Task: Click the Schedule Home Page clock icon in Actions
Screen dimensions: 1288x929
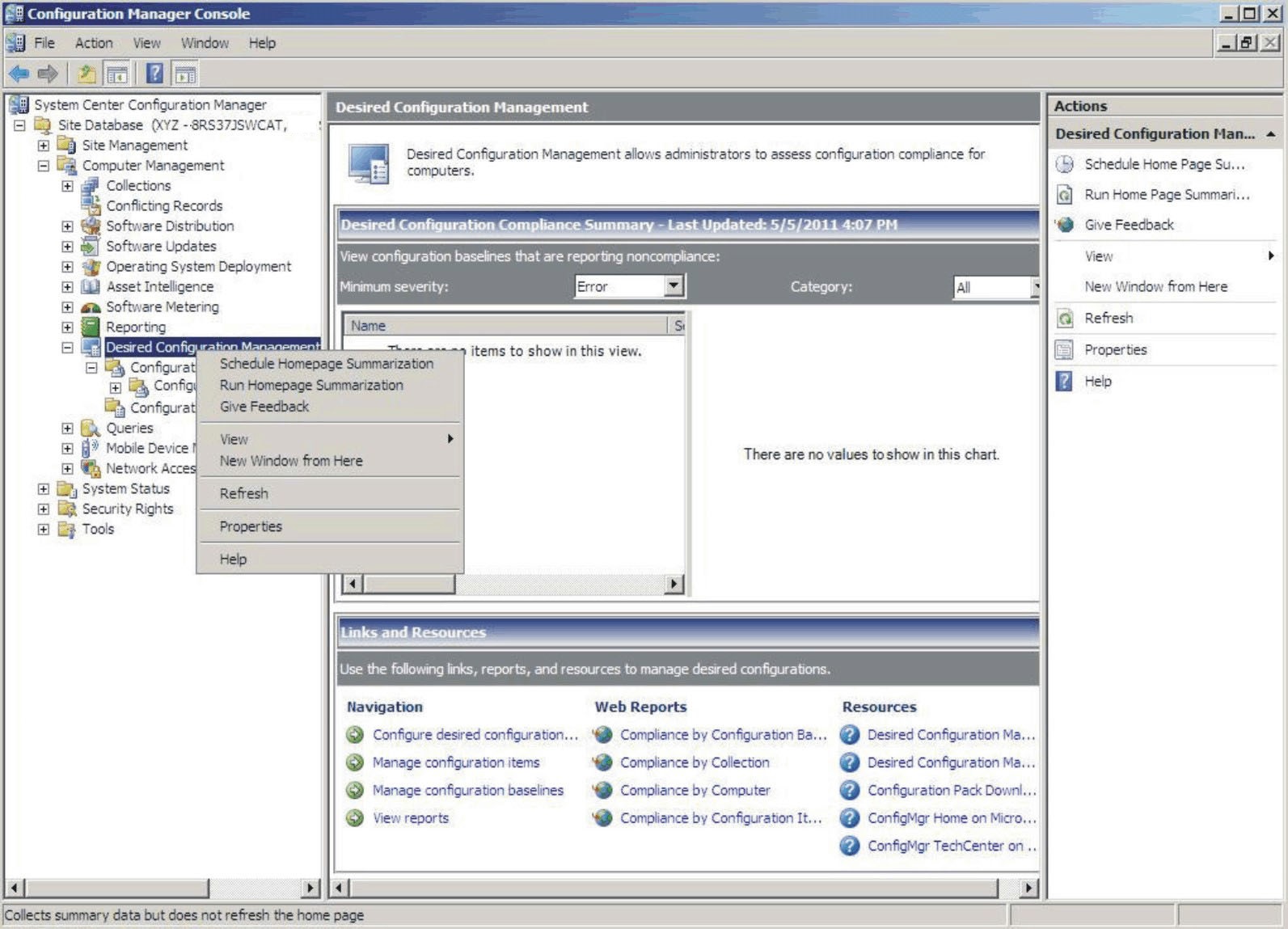Action: 1065,164
